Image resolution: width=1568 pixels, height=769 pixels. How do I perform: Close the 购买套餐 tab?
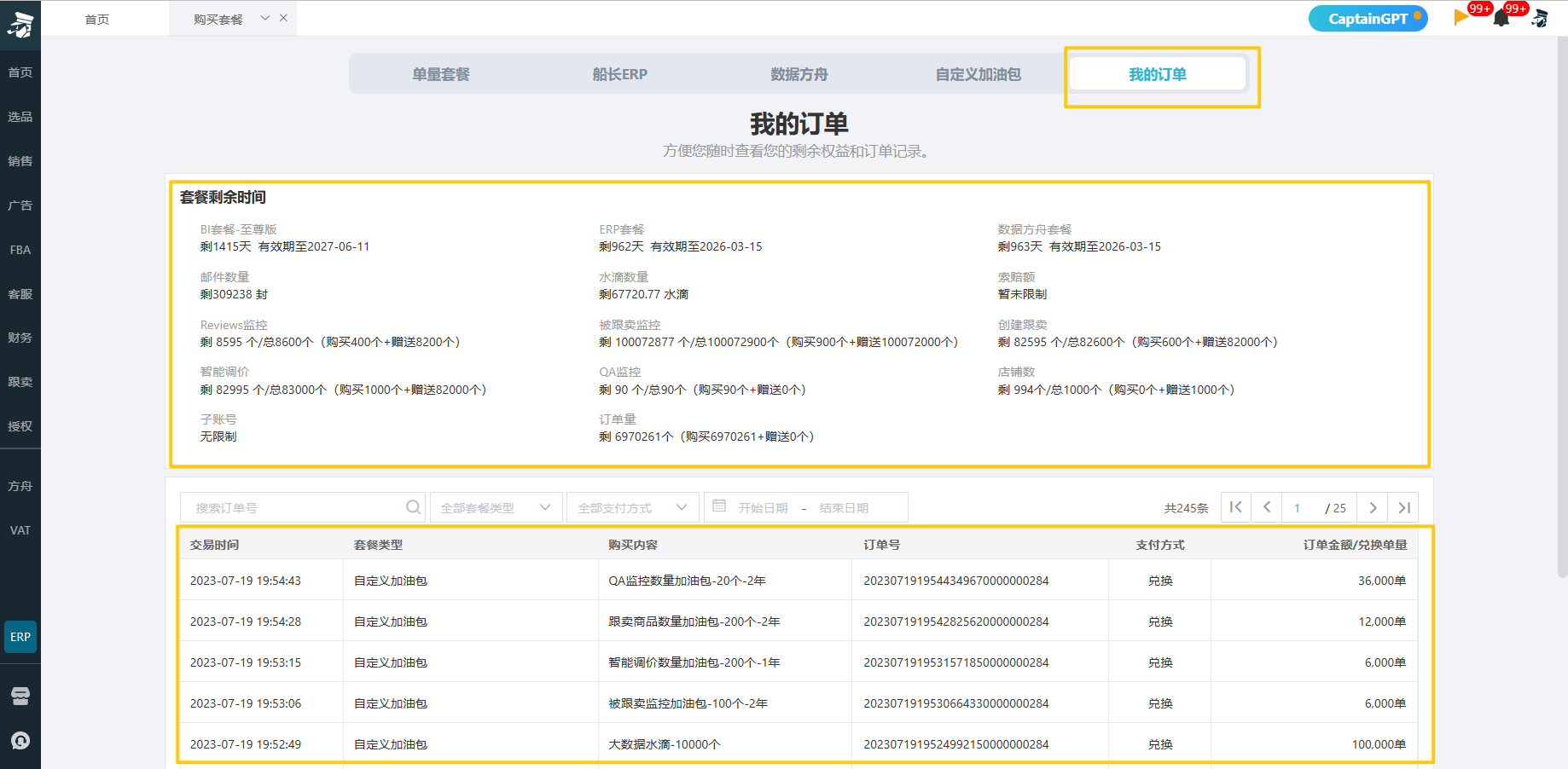(283, 18)
